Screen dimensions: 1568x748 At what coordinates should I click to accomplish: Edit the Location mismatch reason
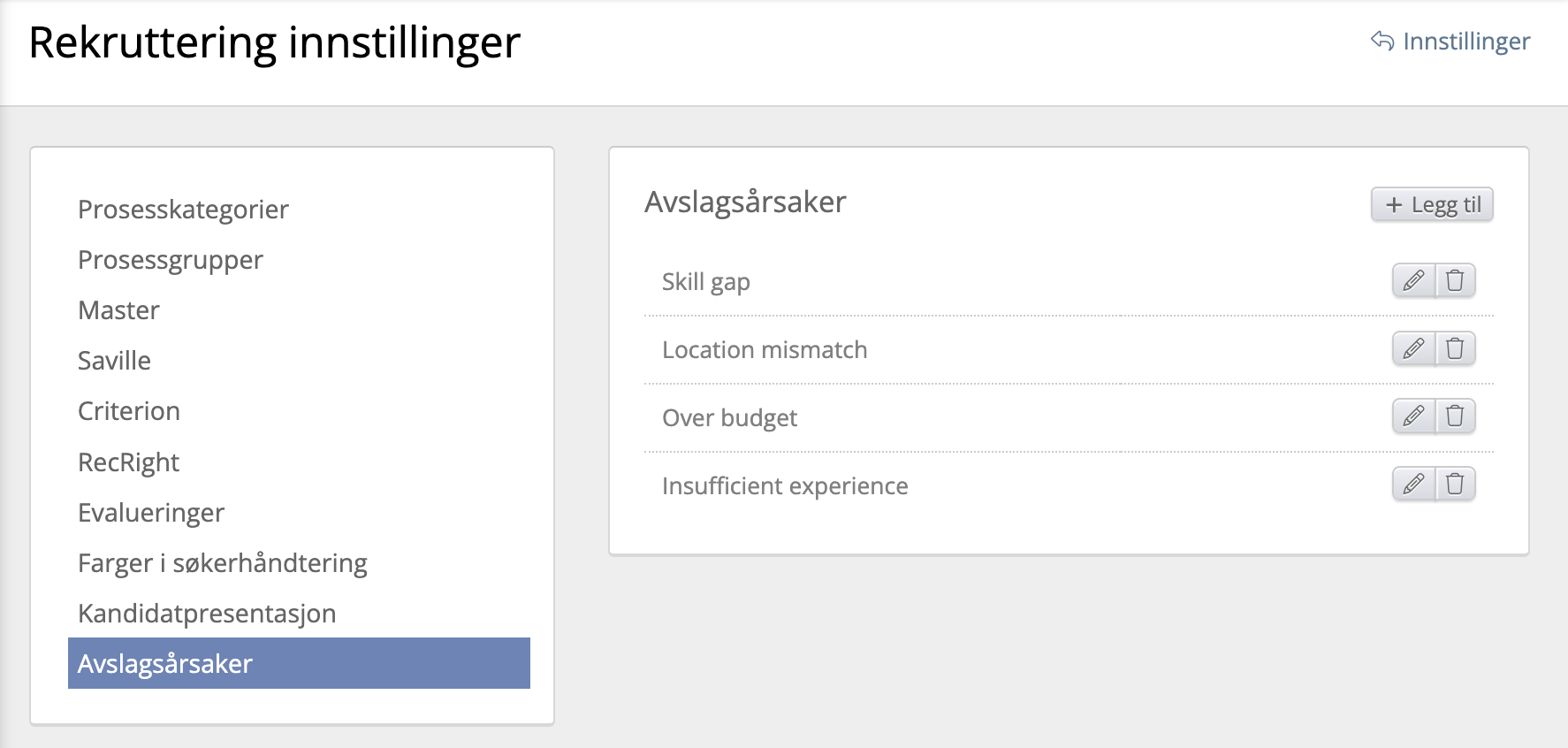(1413, 349)
